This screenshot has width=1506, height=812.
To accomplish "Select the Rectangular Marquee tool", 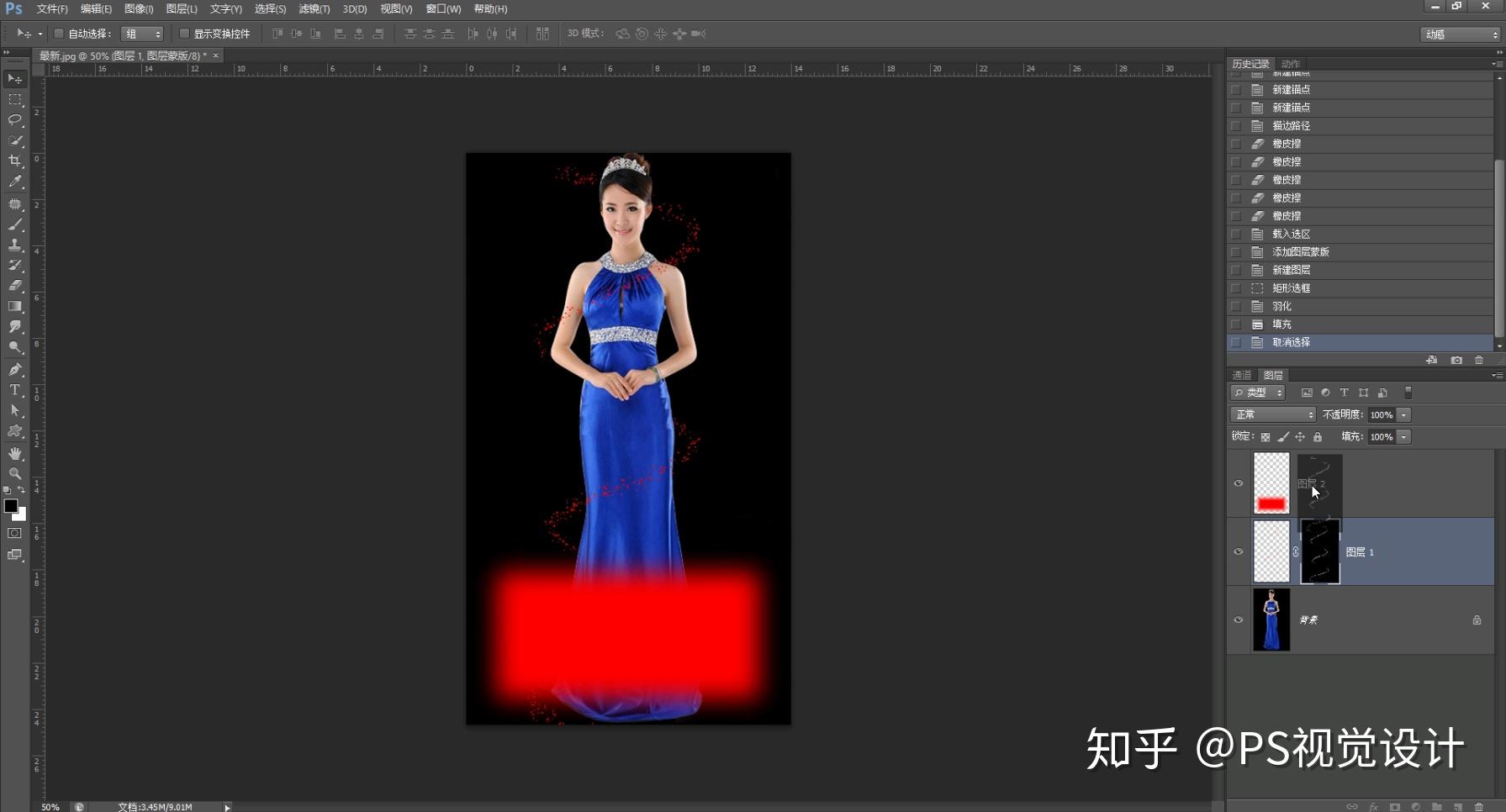I will (x=15, y=99).
